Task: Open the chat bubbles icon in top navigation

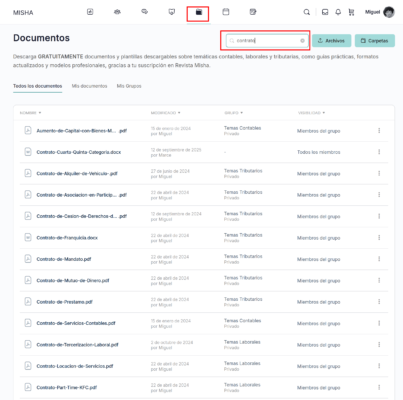Action: pos(144,12)
